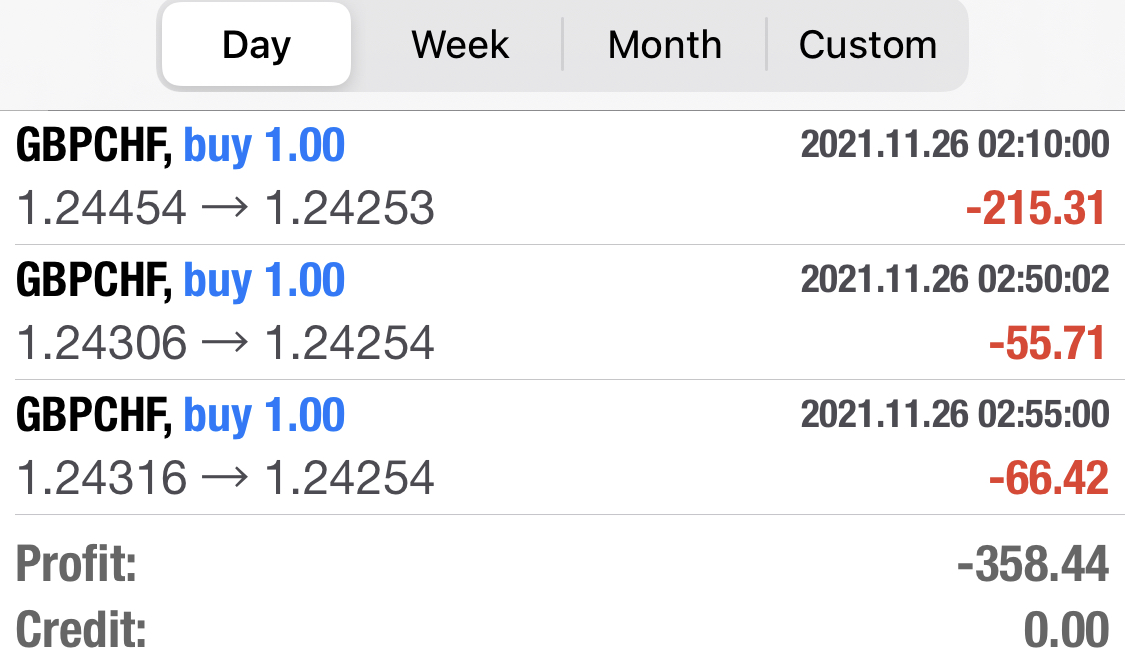Viewport: 1125px width, 661px height.
Task: Click the 02:10:00 trade timestamp
Action: pyautogui.click(x=954, y=145)
